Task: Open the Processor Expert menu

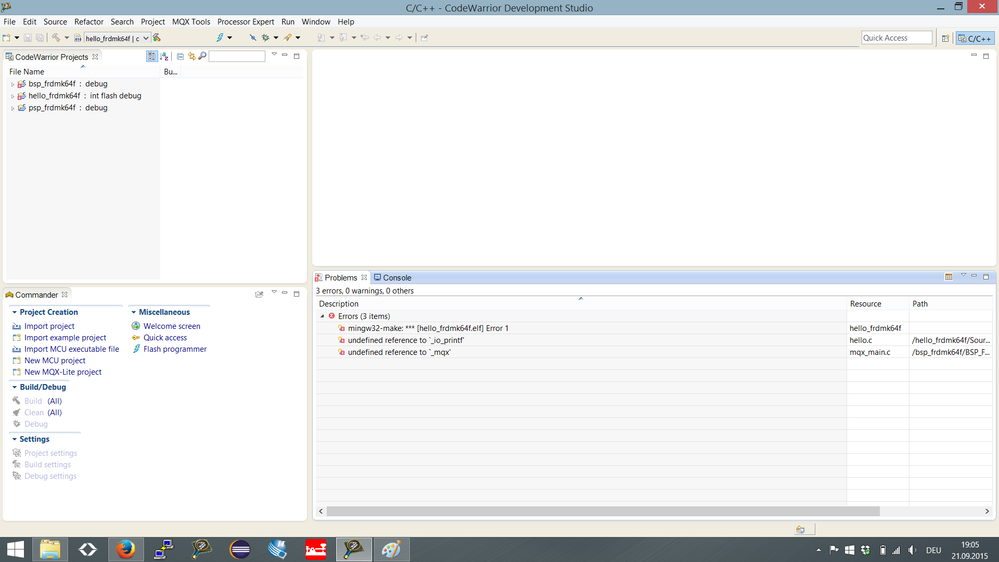Action: (x=245, y=22)
